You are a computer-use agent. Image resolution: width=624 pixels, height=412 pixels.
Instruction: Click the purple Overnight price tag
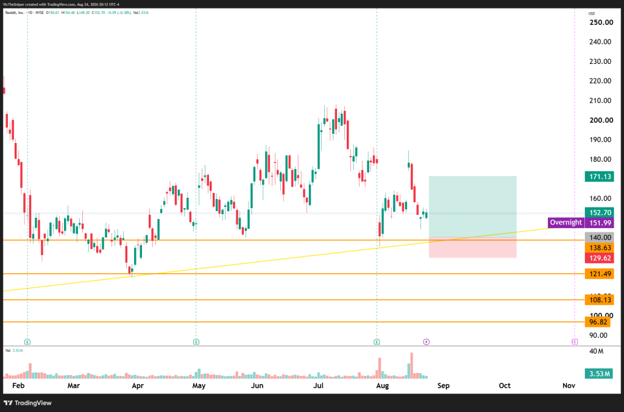tap(566, 223)
